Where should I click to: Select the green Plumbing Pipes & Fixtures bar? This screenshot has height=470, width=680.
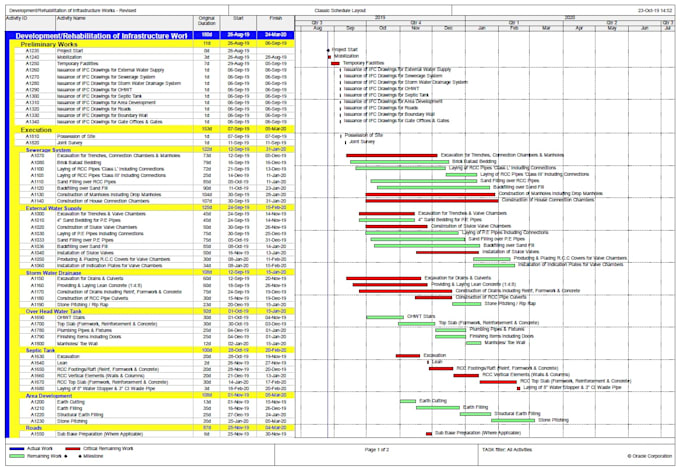coord(451,330)
